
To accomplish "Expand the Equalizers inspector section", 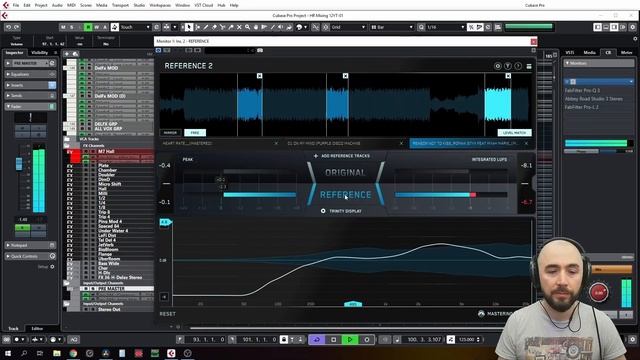I will tap(30, 74).
